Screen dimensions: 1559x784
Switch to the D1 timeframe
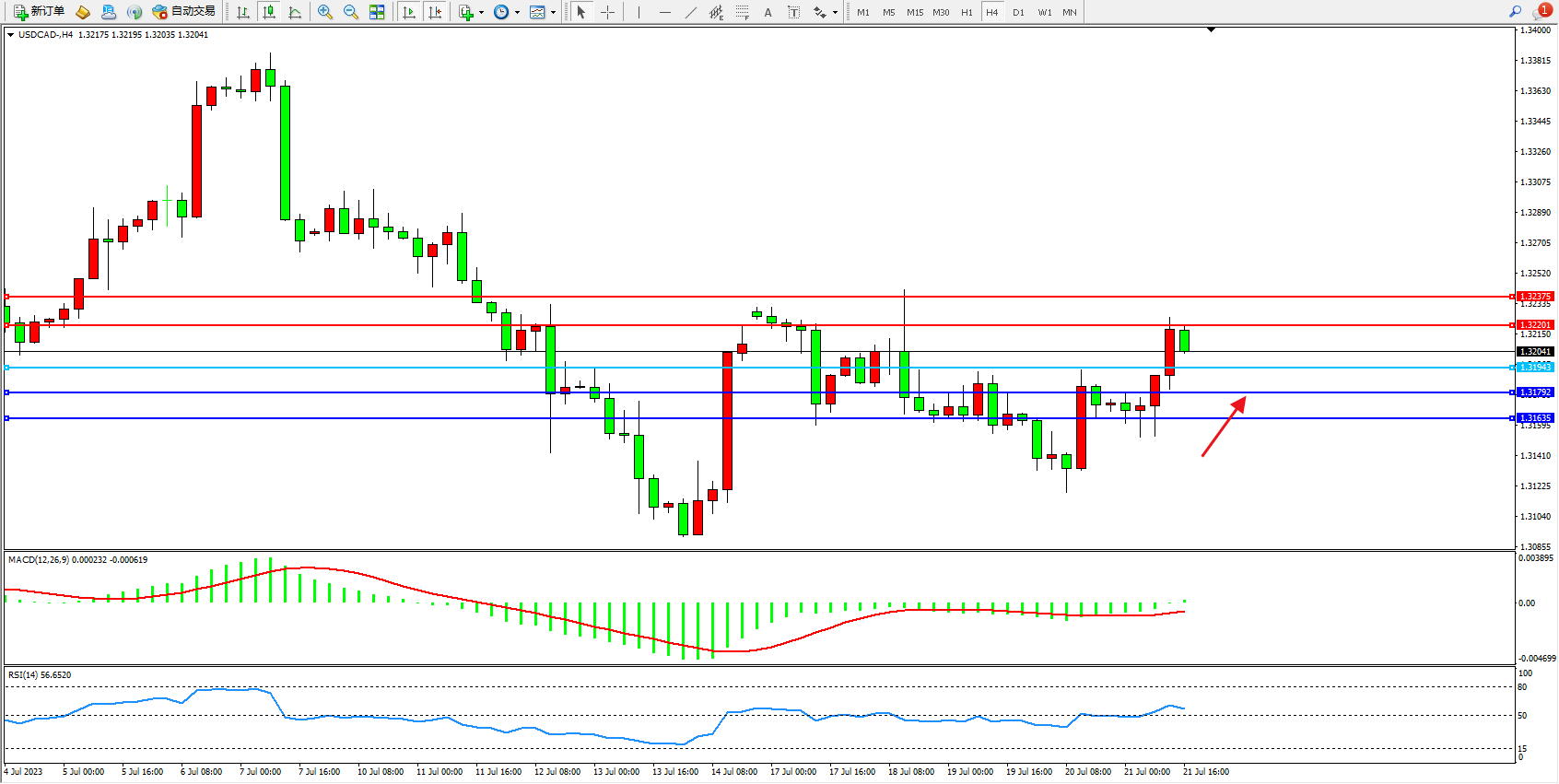click(x=1018, y=12)
